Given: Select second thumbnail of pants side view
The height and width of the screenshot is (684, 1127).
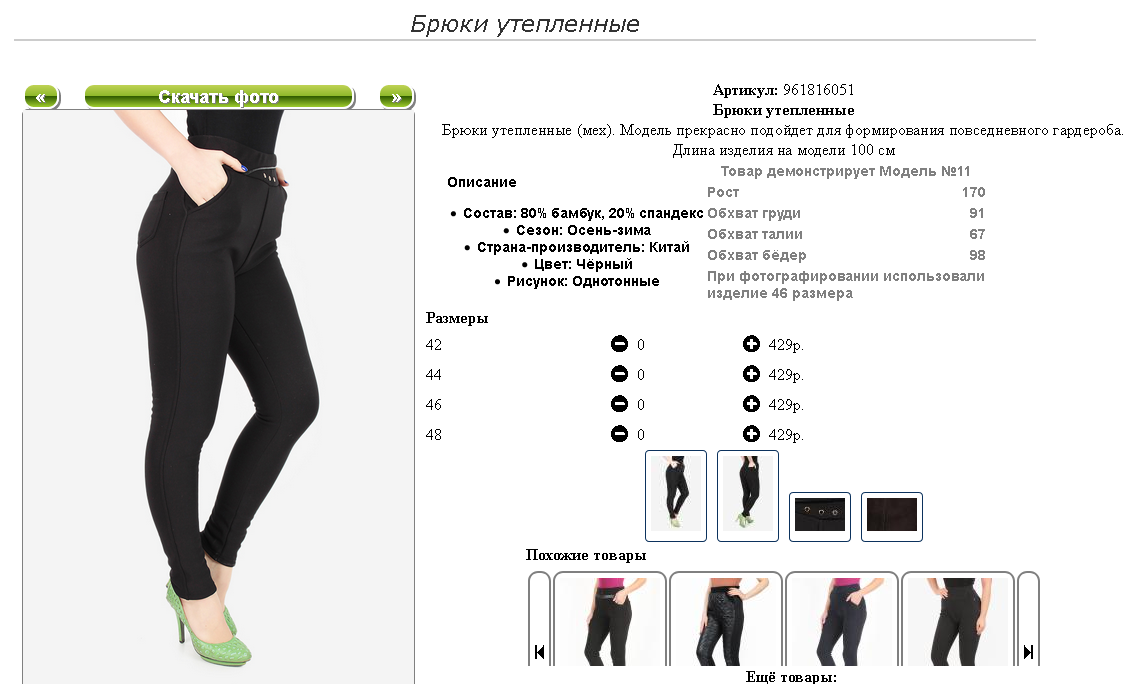Looking at the screenshot, I should click(x=748, y=496).
